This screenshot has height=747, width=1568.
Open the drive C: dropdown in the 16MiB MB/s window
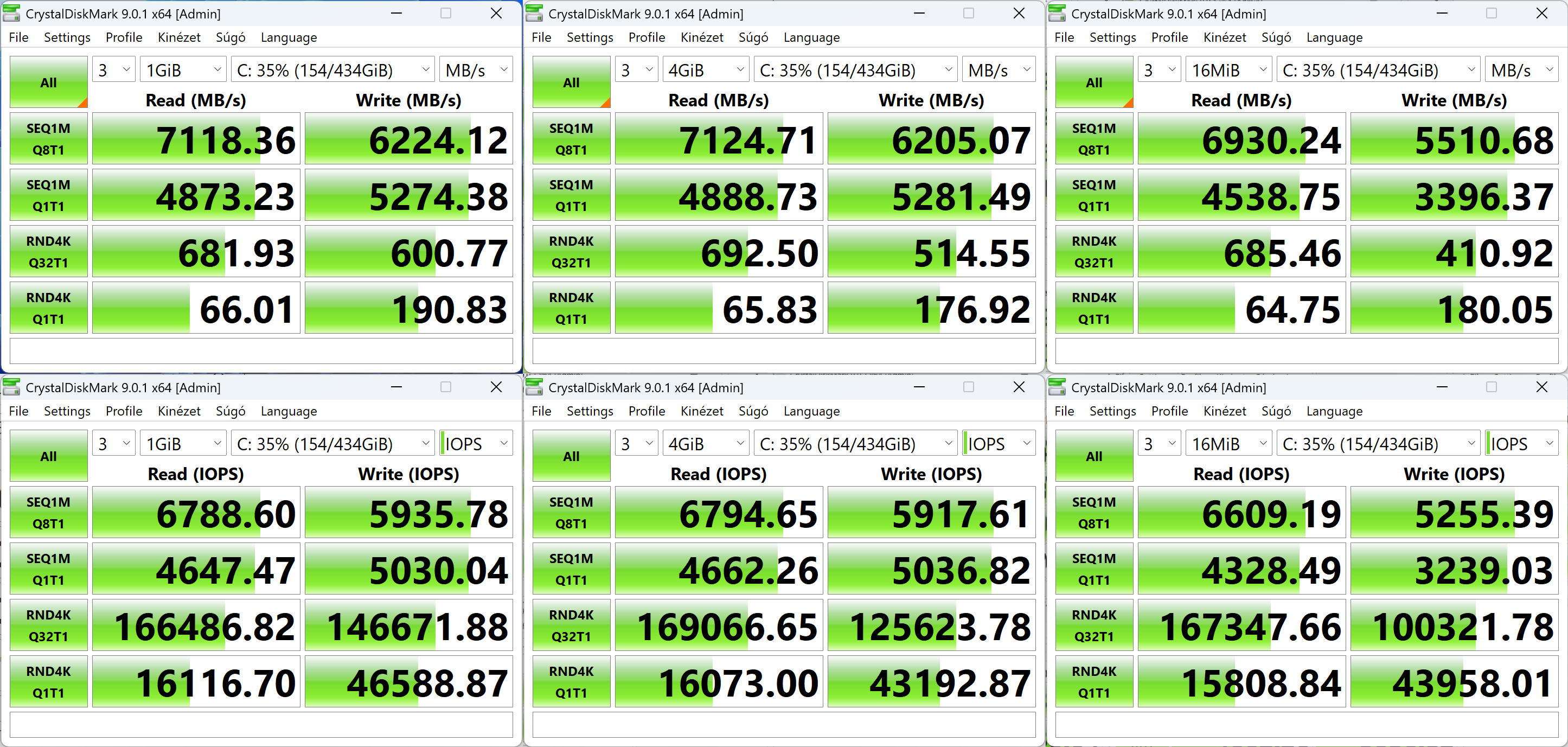1378,70
